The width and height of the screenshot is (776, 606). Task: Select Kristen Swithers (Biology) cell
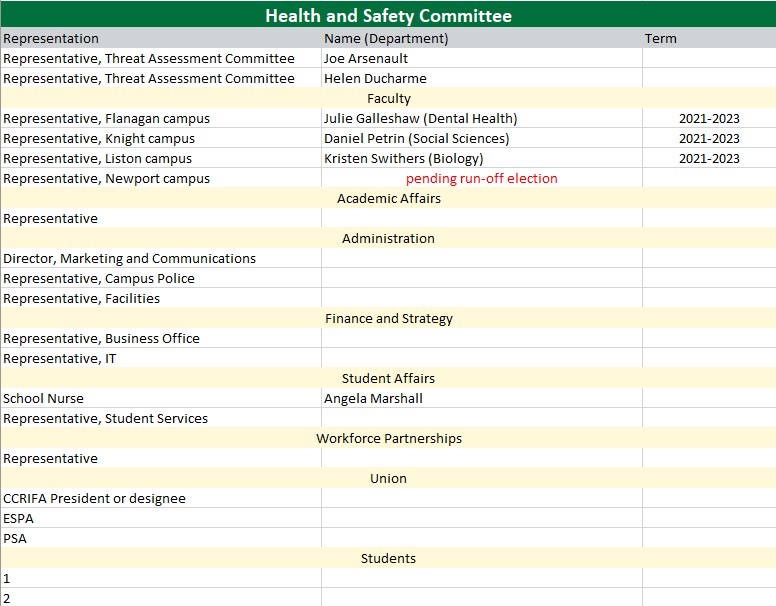pyautogui.click(x=403, y=158)
